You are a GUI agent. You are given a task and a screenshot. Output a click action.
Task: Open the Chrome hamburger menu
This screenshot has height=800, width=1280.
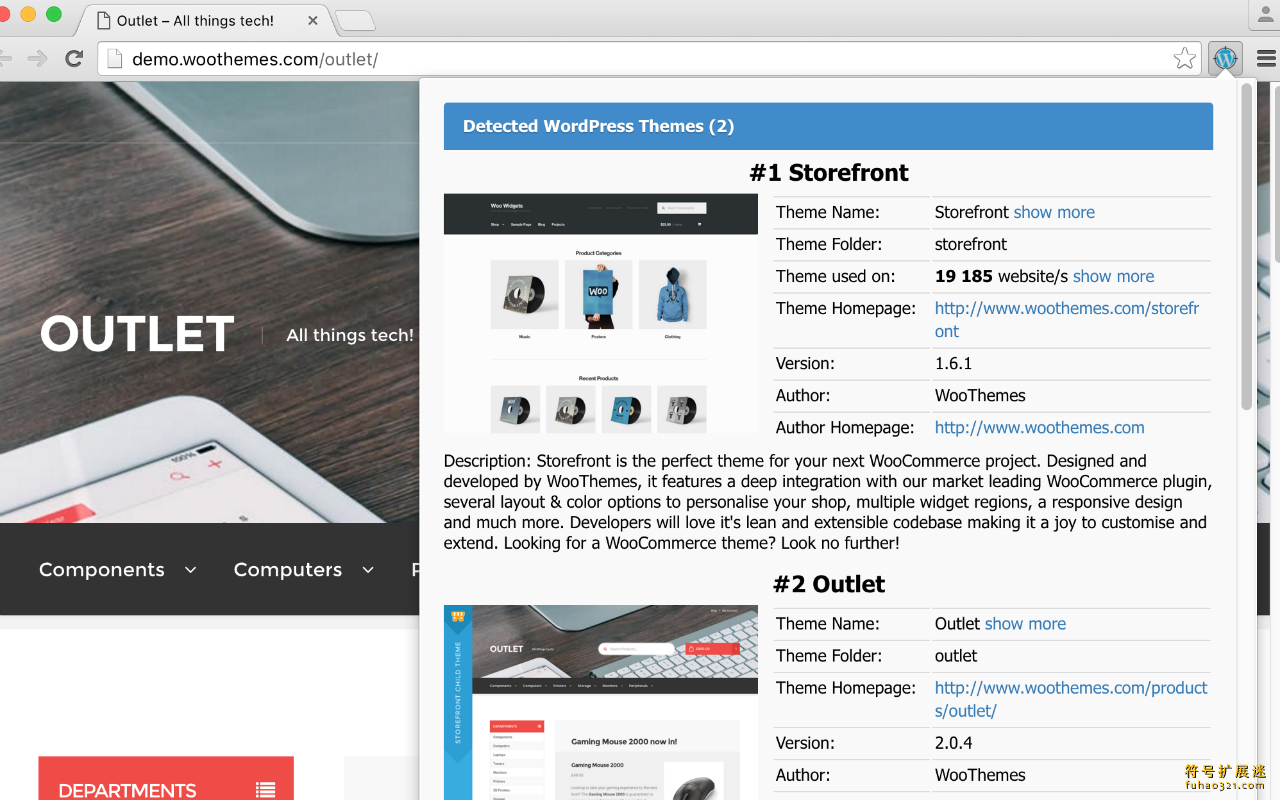(x=1266, y=59)
